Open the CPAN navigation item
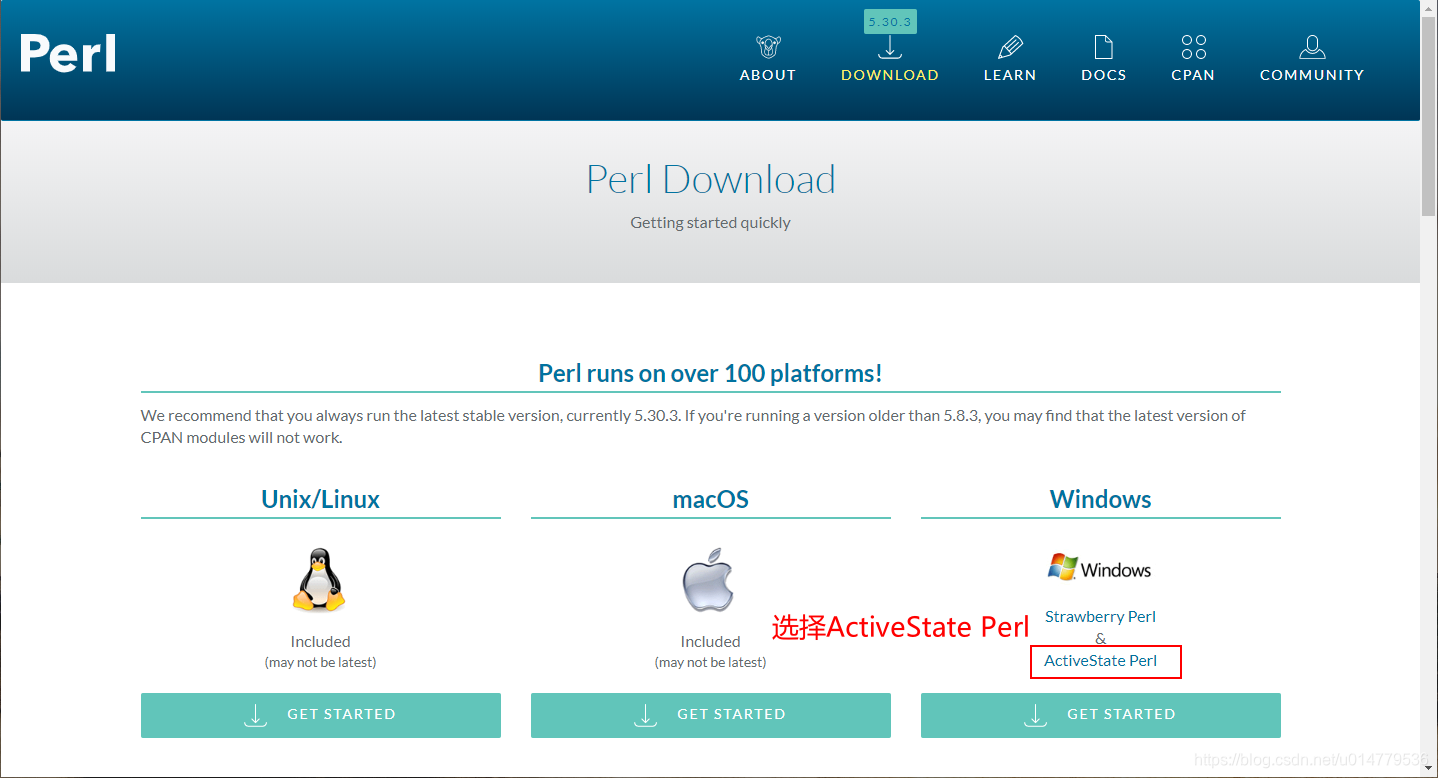 [x=1193, y=75]
